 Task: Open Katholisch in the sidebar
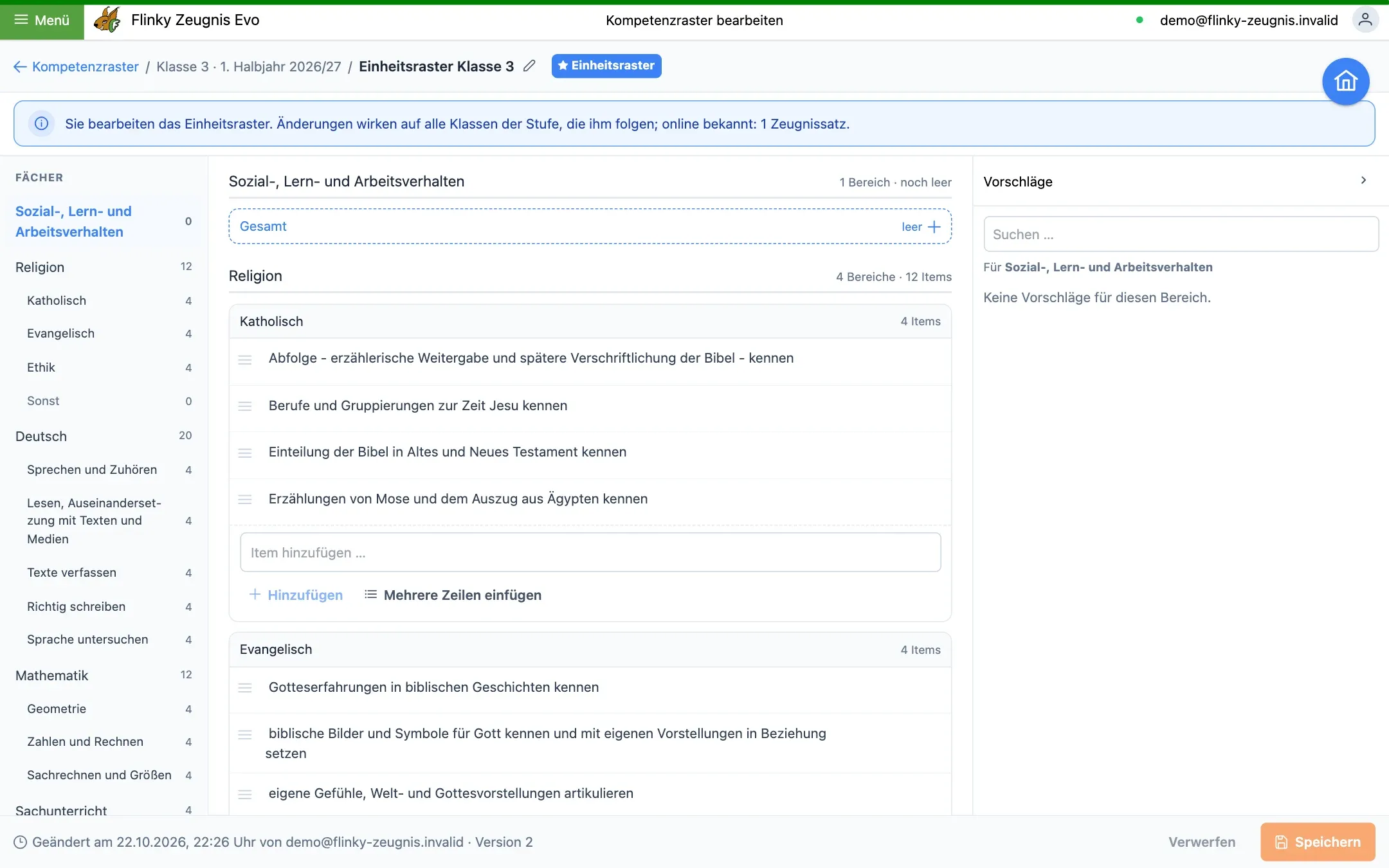pos(103,300)
